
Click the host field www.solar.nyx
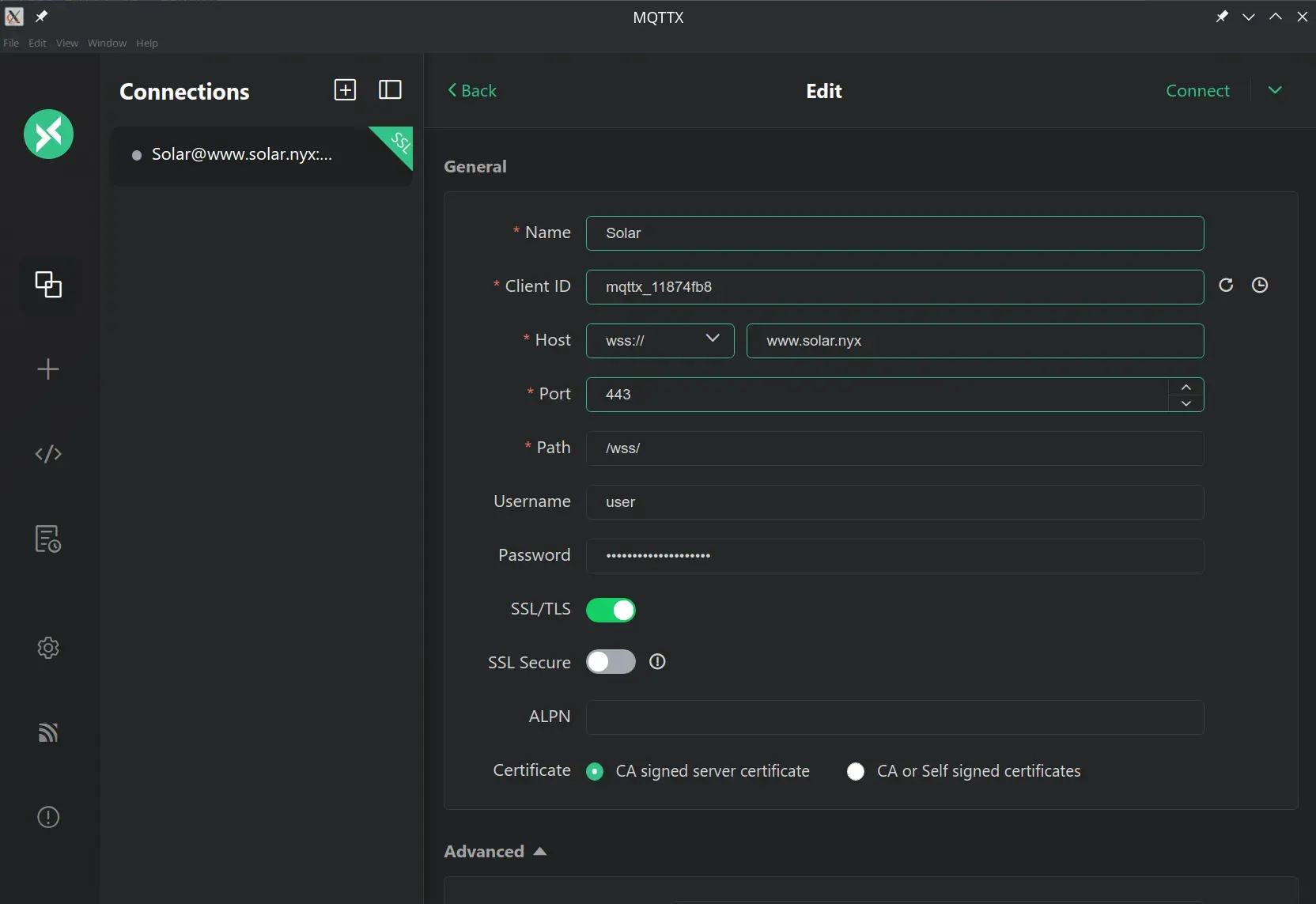[975, 341]
